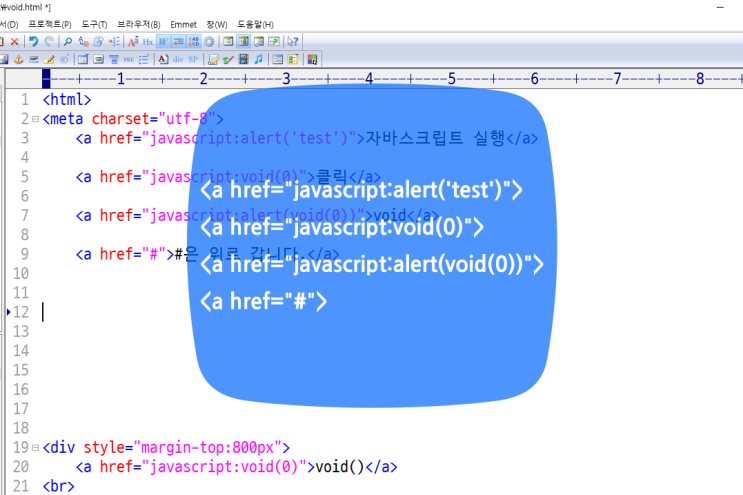Open the Emmet menu
Screen dimensions: 743x495
coord(183,24)
